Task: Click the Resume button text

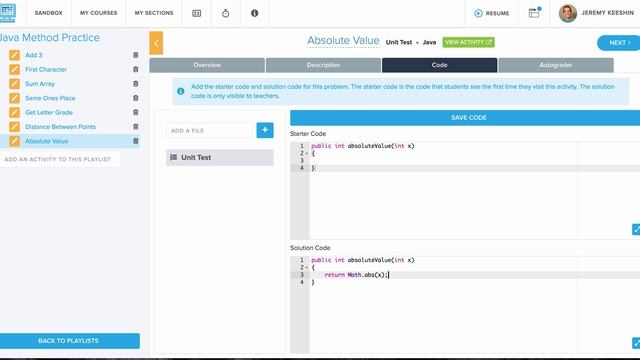Action: click(x=497, y=13)
